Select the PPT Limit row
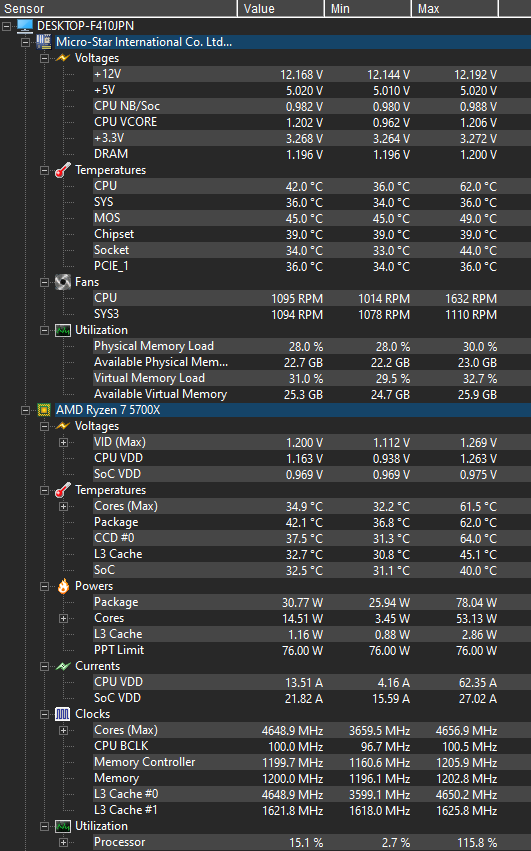531x851 pixels. [x=312, y=650]
